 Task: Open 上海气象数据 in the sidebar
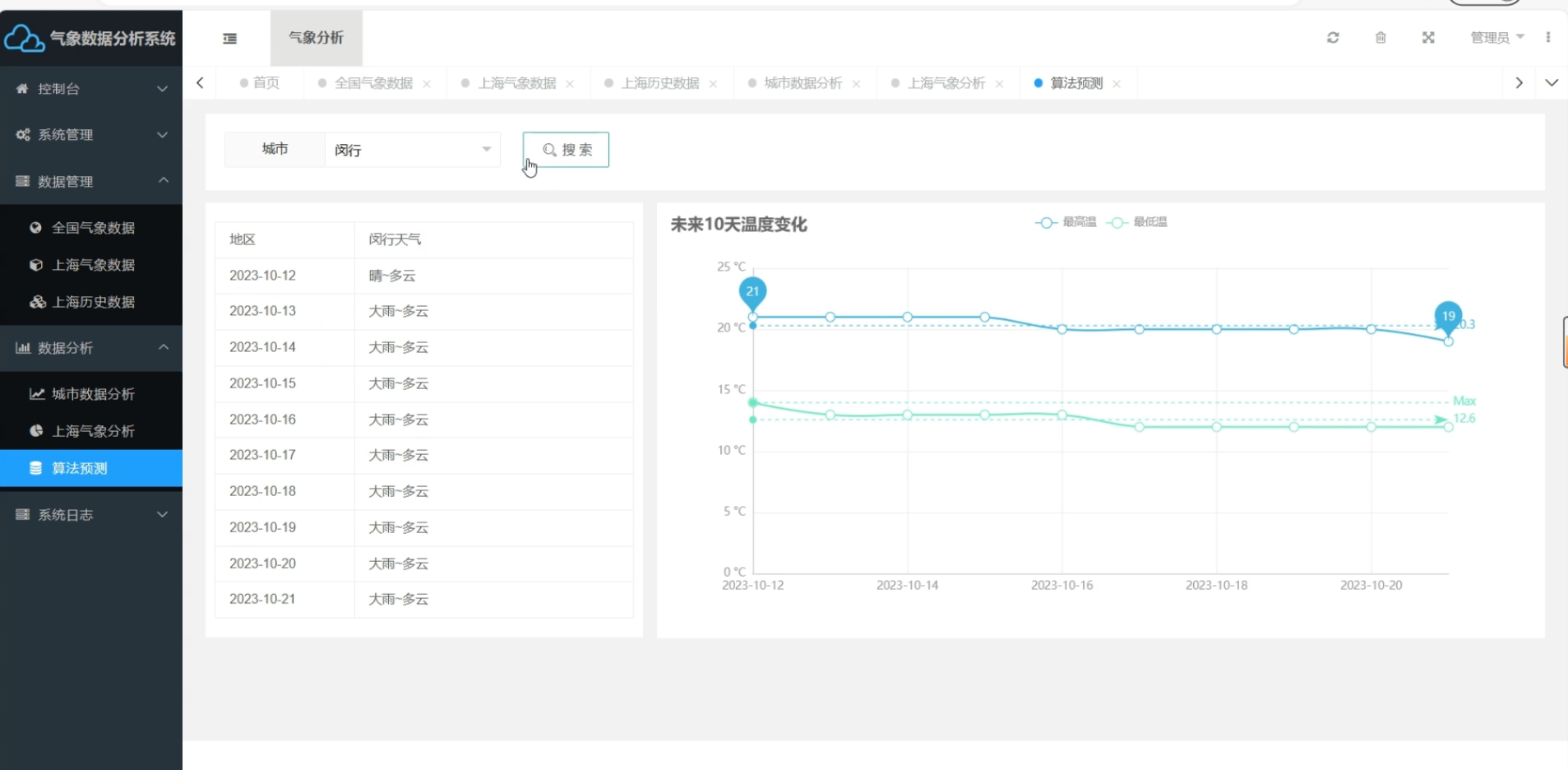coord(93,265)
